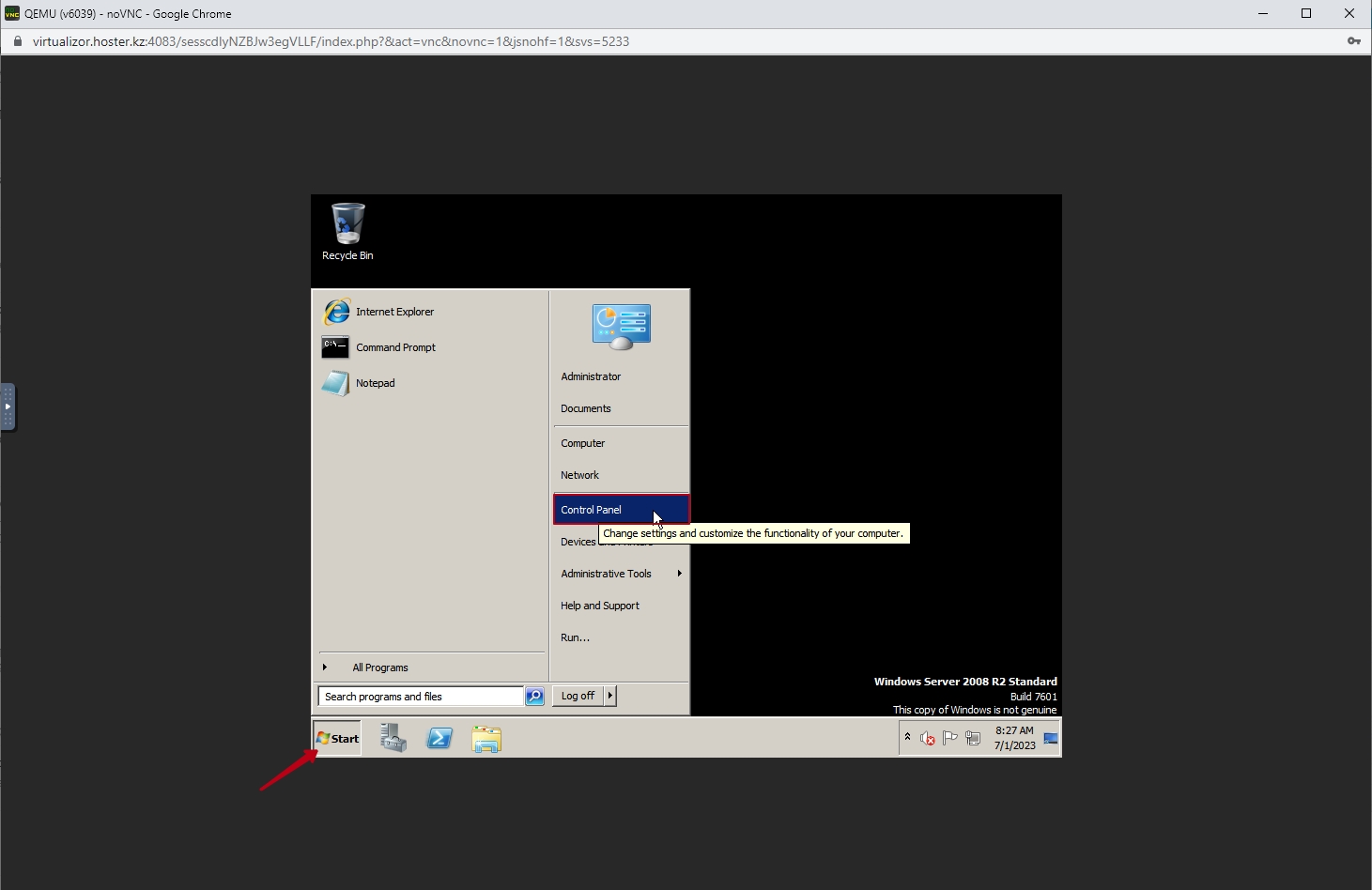Launch Internet Explorer from Start menu
Image resolution: width=1372 pixels, height=890 pixels.
click(x=378, y=312)
